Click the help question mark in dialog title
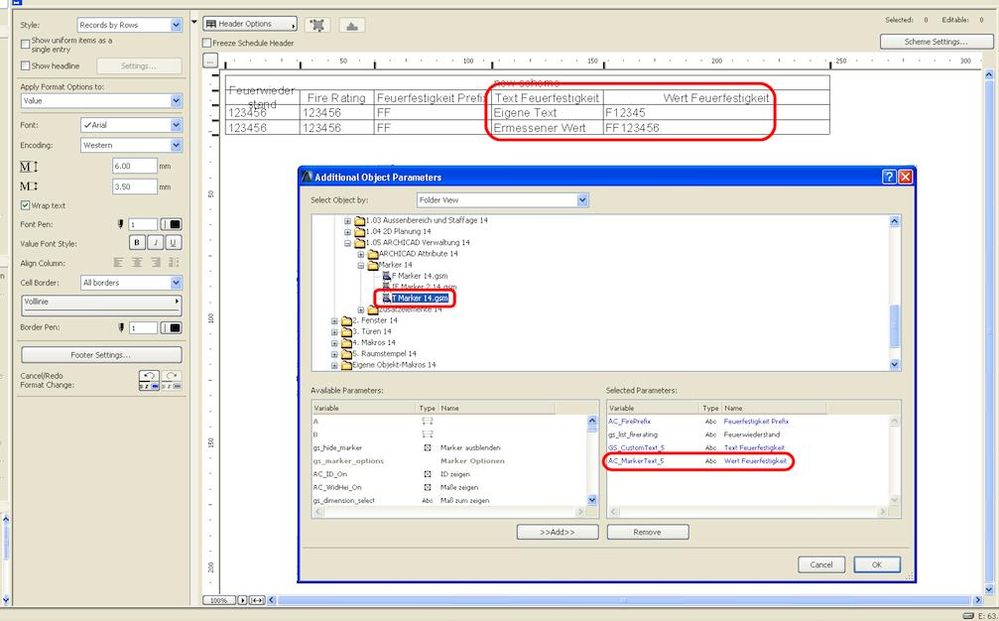Image resolution: width=999 pixels, height=621 pixels. coord(889,177)
